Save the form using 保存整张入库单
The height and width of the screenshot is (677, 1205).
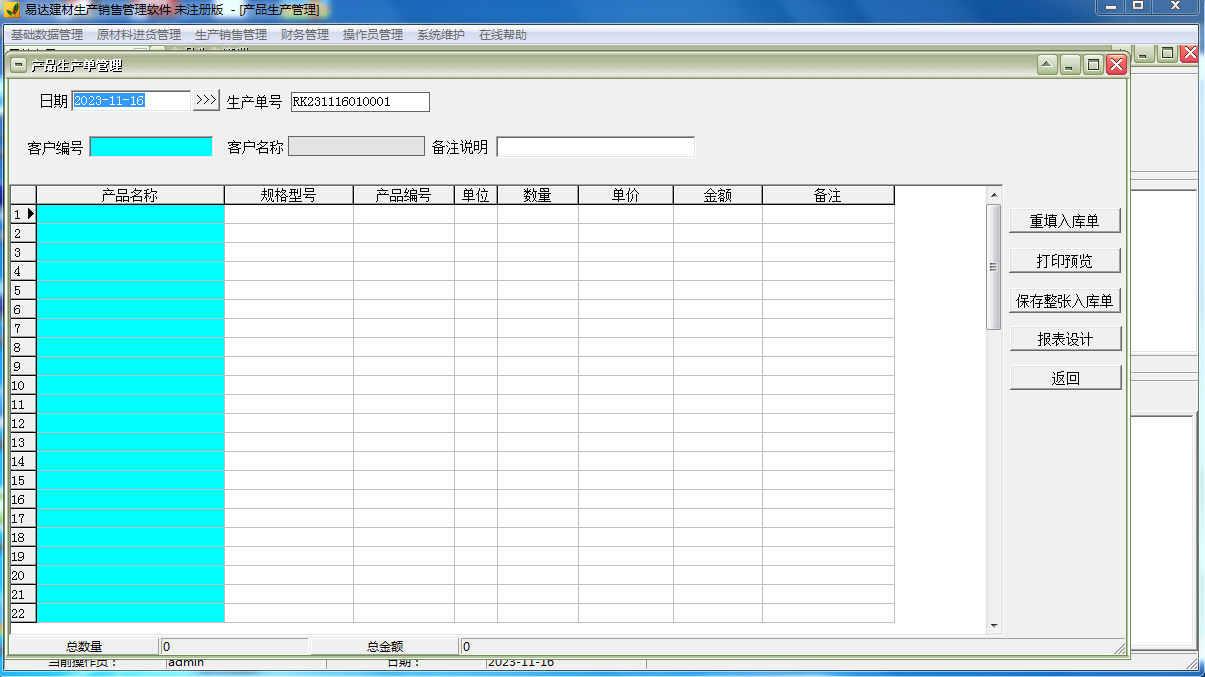[x=1065, y=299]
